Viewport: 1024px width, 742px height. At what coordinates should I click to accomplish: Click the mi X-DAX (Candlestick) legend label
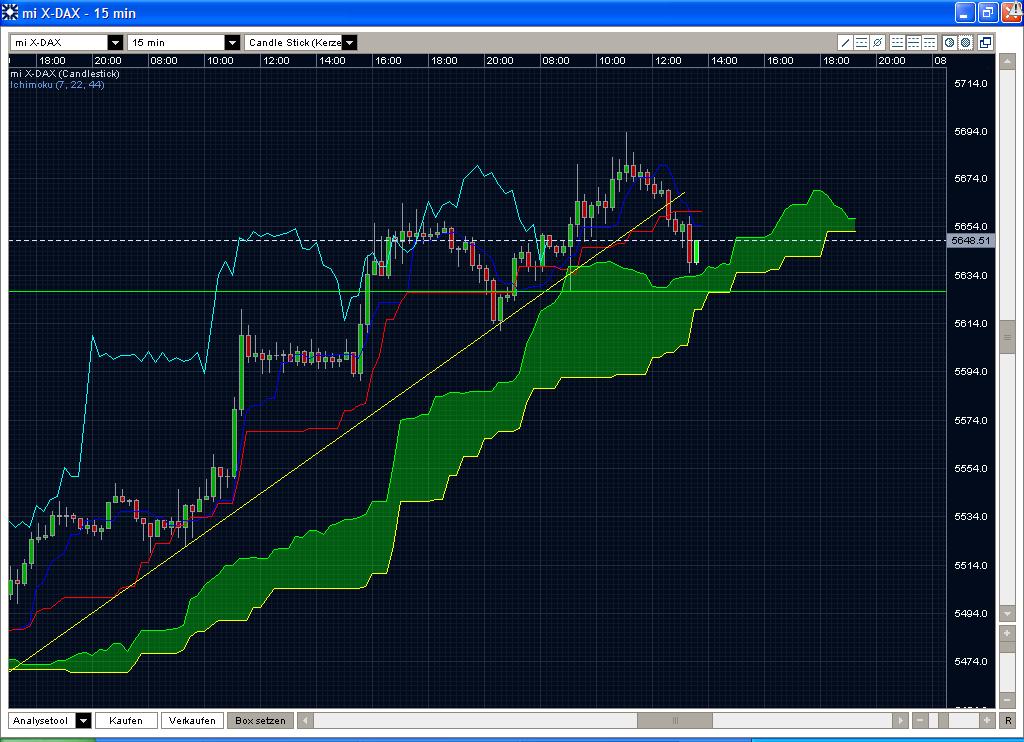[65, 74]
